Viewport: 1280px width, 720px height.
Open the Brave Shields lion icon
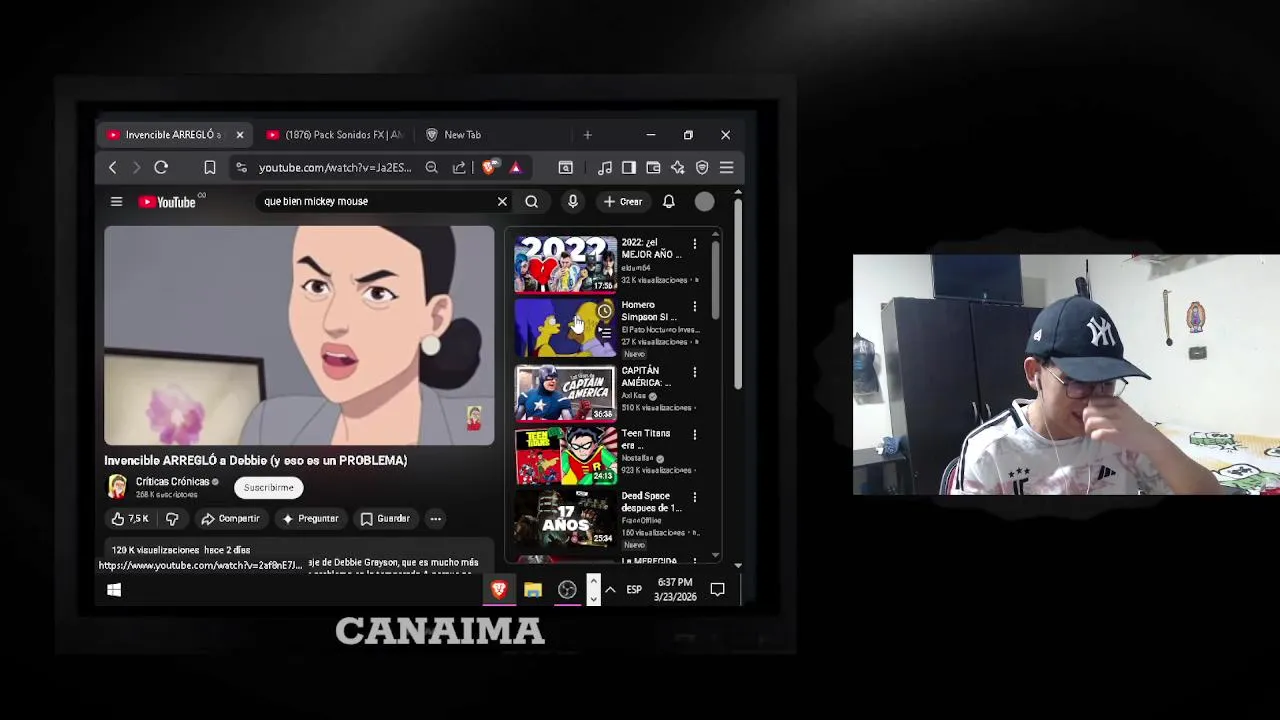point(489,168)
